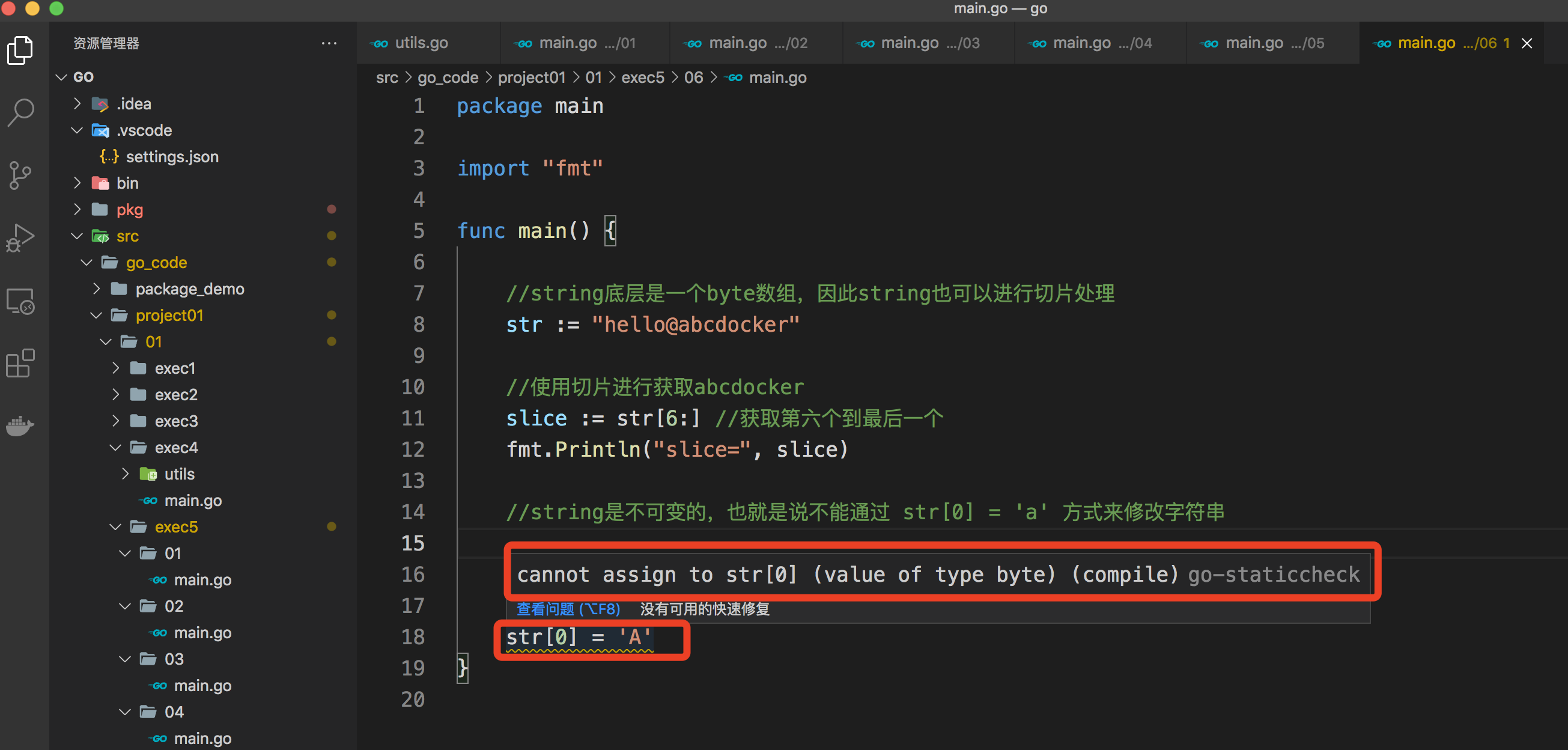Open the Extensions view icon
This screenshot has width=1568, height=750.
(20, 364)
